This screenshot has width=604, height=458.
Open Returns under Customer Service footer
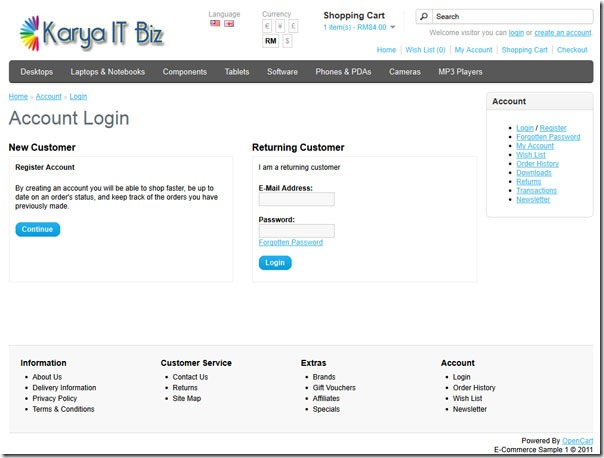[185, 388]
